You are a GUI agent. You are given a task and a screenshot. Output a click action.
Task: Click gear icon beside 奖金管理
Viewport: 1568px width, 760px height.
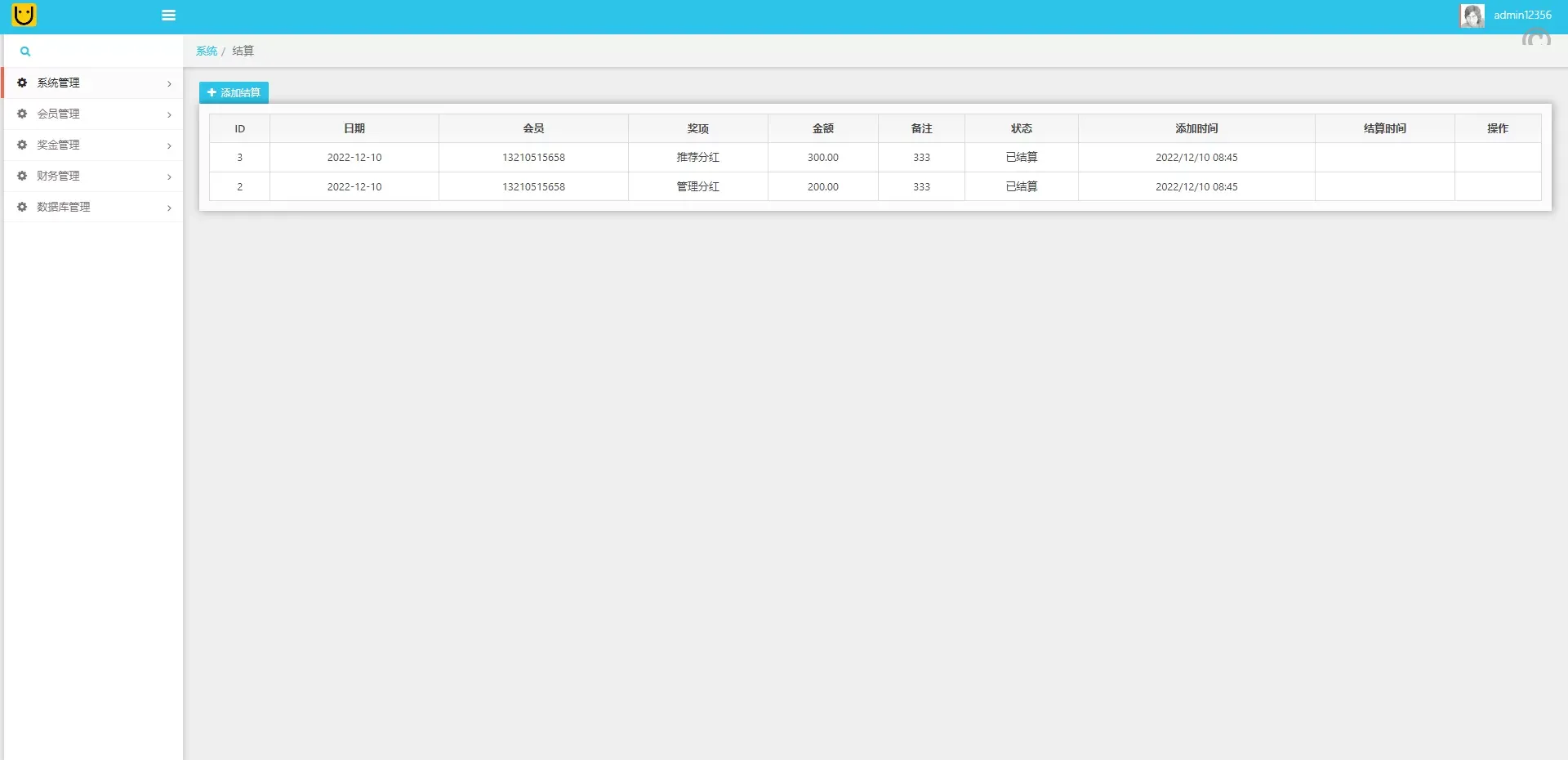coord(22,145)
